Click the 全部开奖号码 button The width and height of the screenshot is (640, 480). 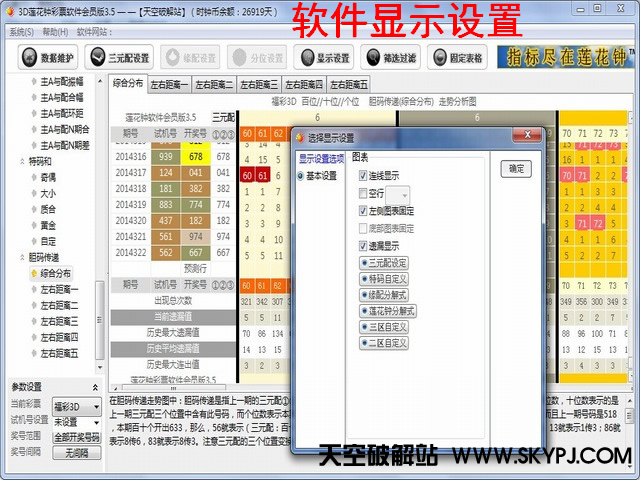tap(77, 437)
